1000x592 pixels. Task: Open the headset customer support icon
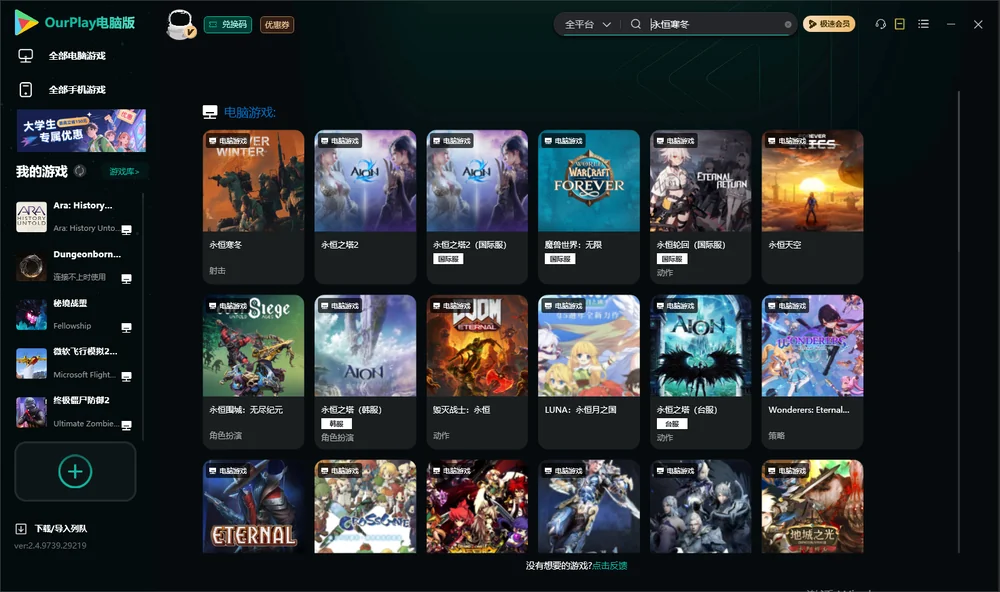[881, 24]
